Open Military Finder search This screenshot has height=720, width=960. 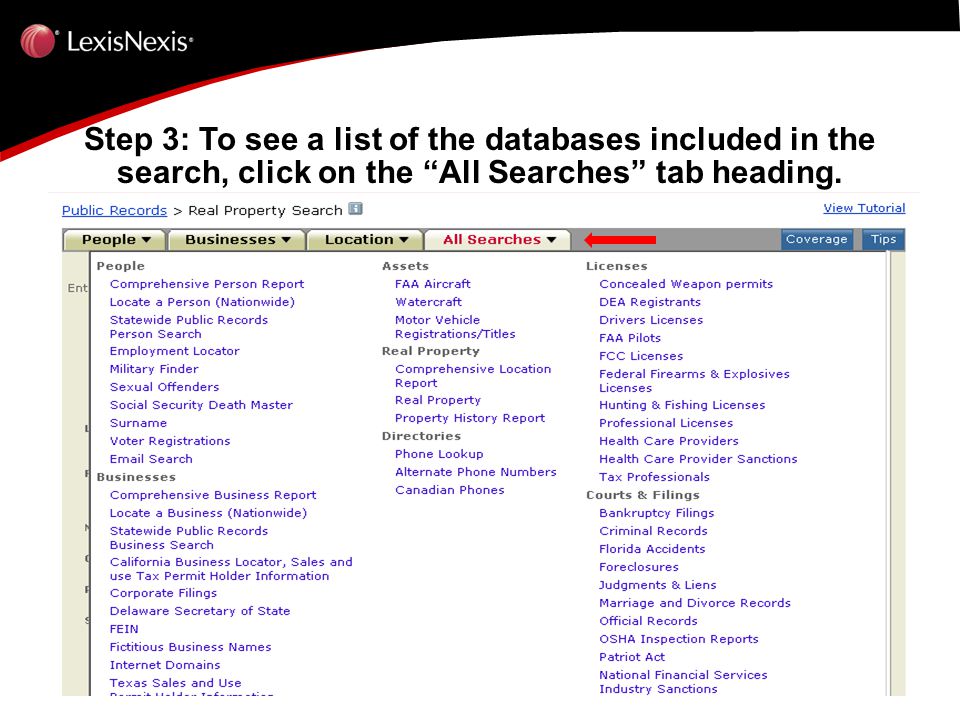pyautogui.click(x=154, y=369)
